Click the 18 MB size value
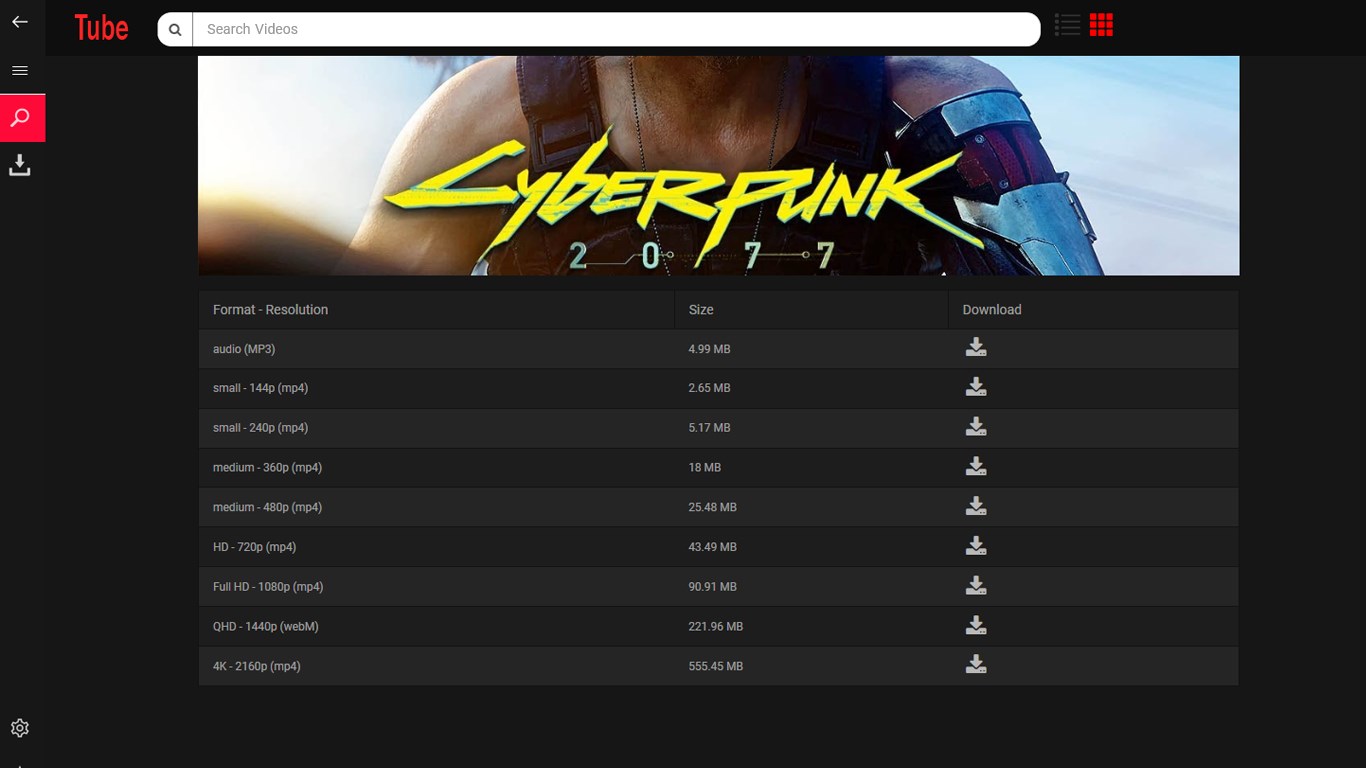The height and width of the screenshot is (768, 1366). point(705,468)
